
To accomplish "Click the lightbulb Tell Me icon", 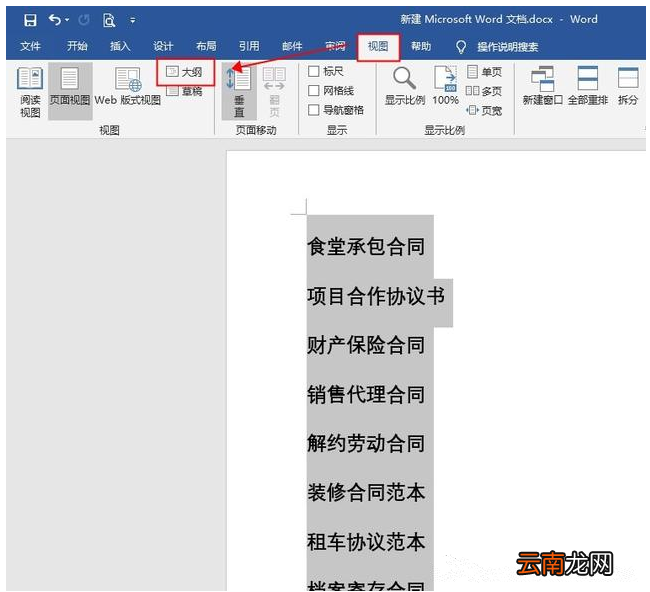I will click(461, 47).
